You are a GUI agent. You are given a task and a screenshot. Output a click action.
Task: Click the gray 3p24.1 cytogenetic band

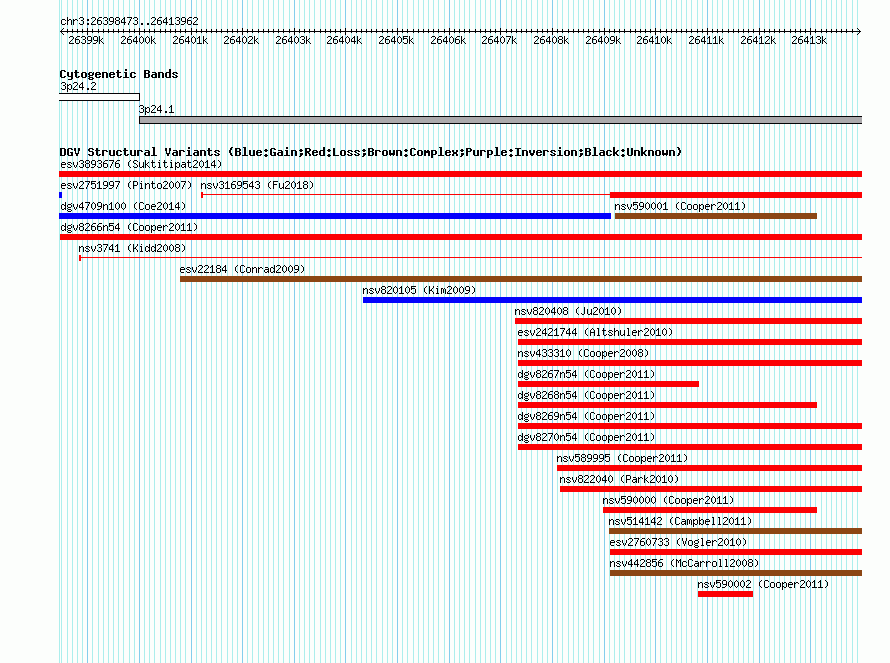[x=501, y=120]
